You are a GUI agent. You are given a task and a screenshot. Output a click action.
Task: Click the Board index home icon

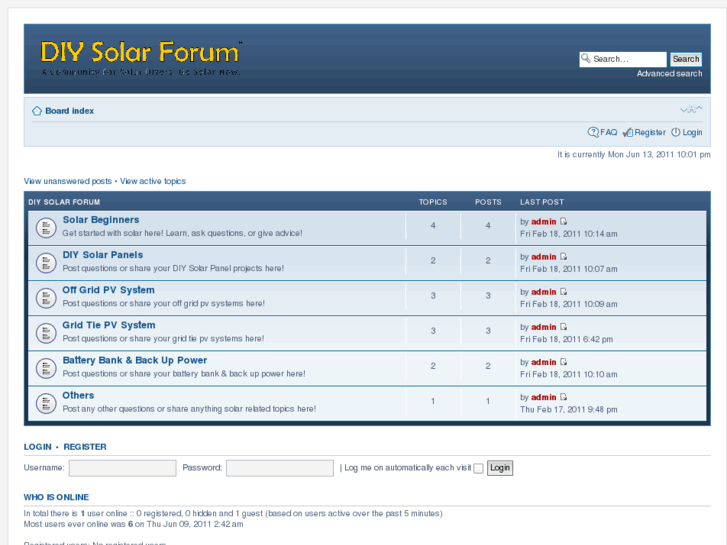[37, 111]
